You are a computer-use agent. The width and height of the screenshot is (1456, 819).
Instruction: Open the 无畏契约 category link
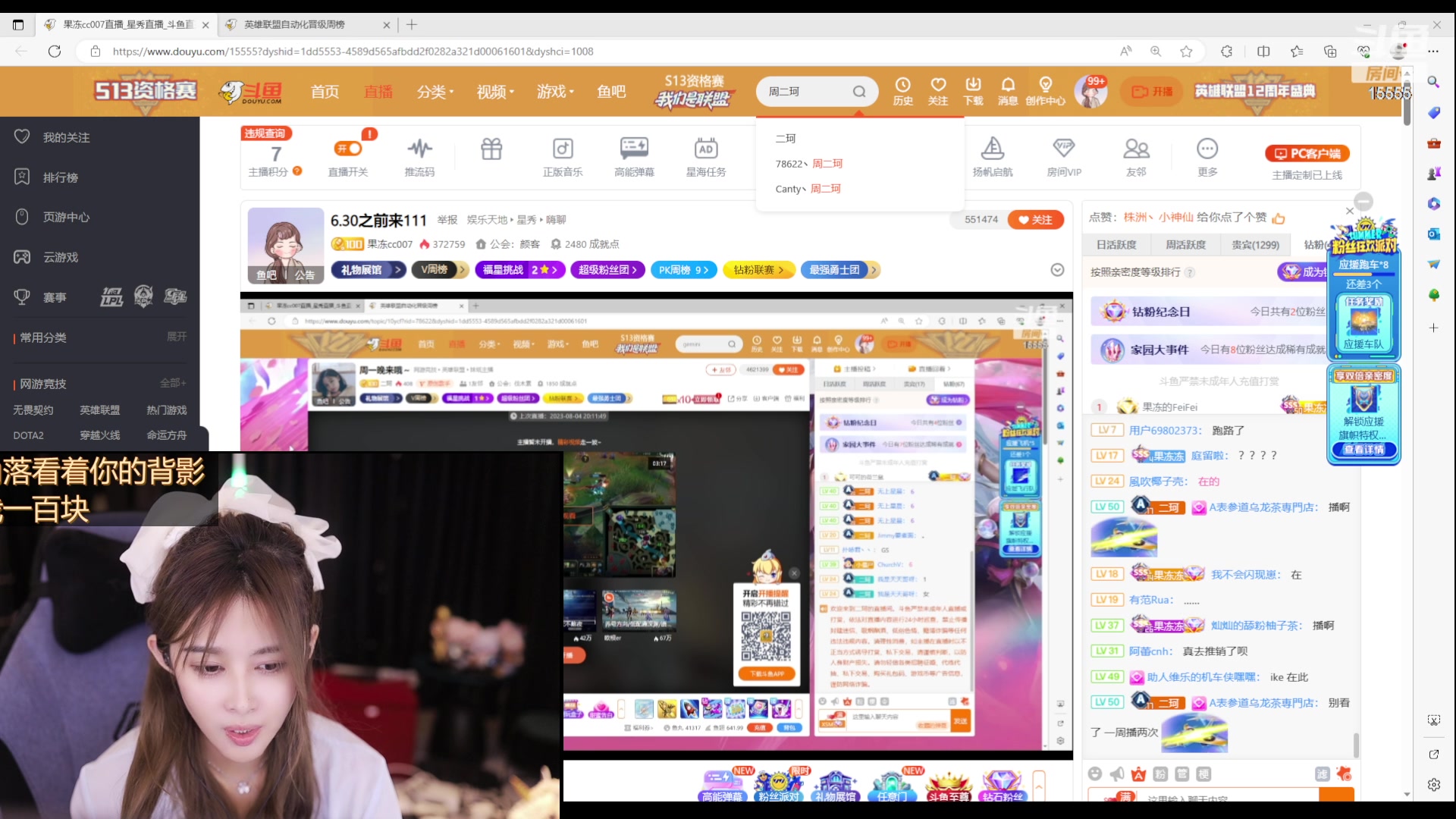33,409
